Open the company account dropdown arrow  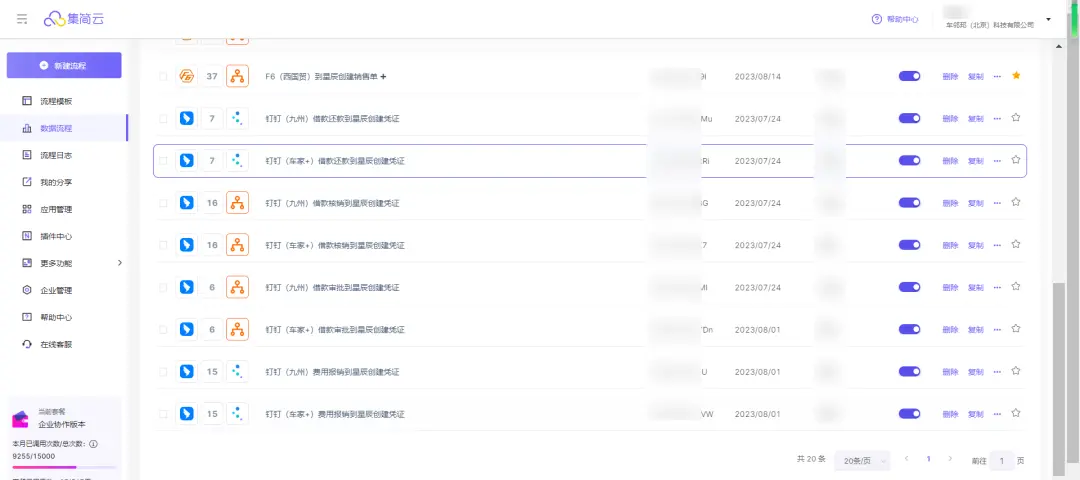click(x=1048, y=19)
